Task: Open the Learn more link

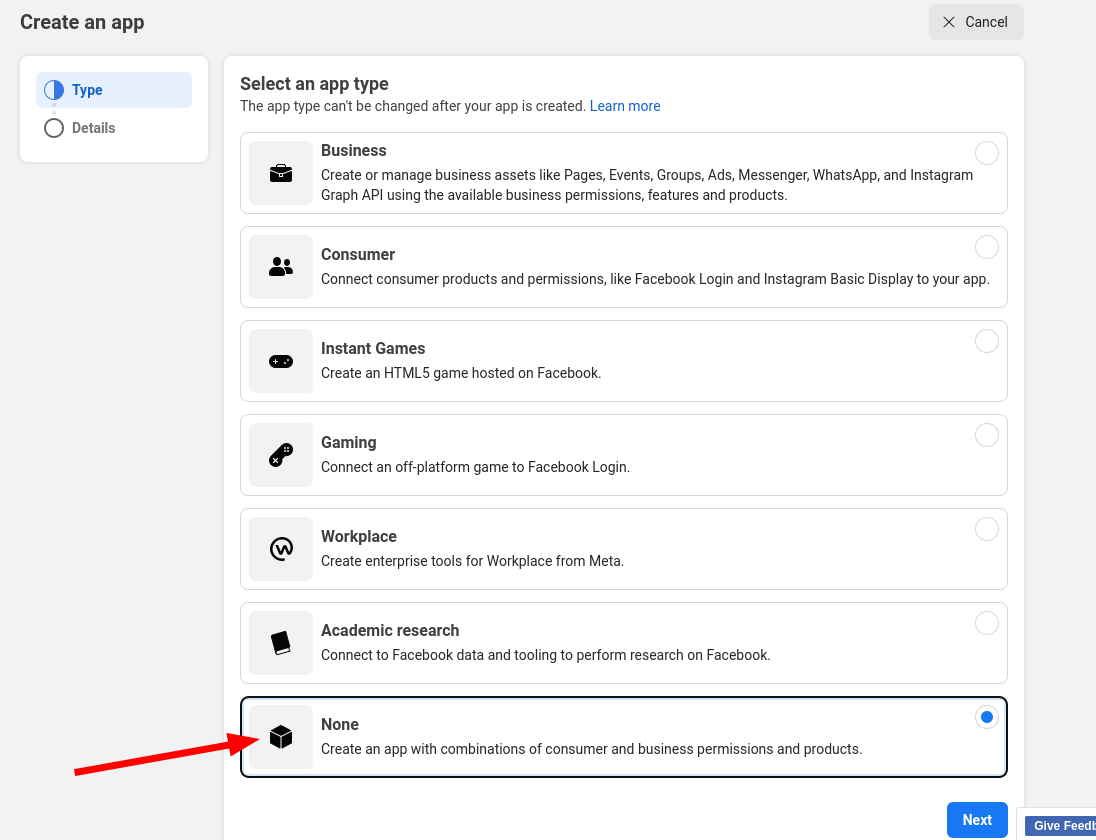Action: click(x=625, y=106)
